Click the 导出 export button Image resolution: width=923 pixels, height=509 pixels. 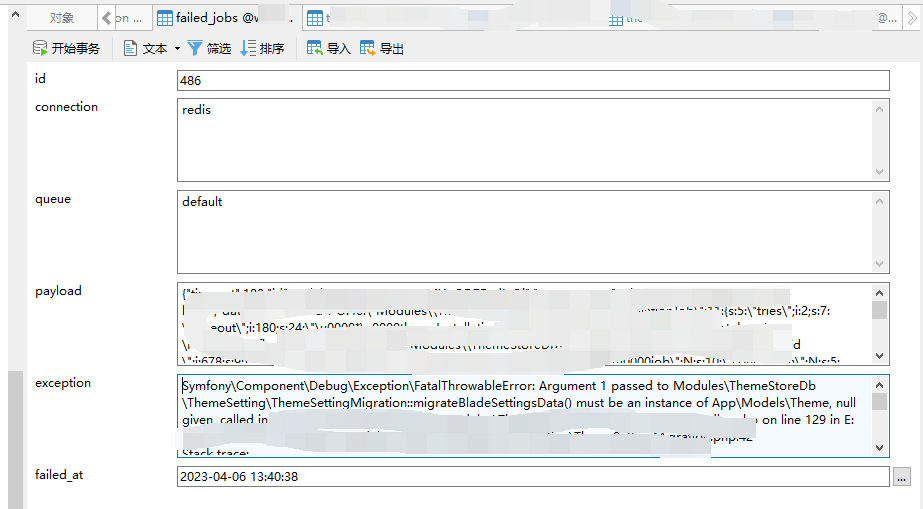pos(381,48)
